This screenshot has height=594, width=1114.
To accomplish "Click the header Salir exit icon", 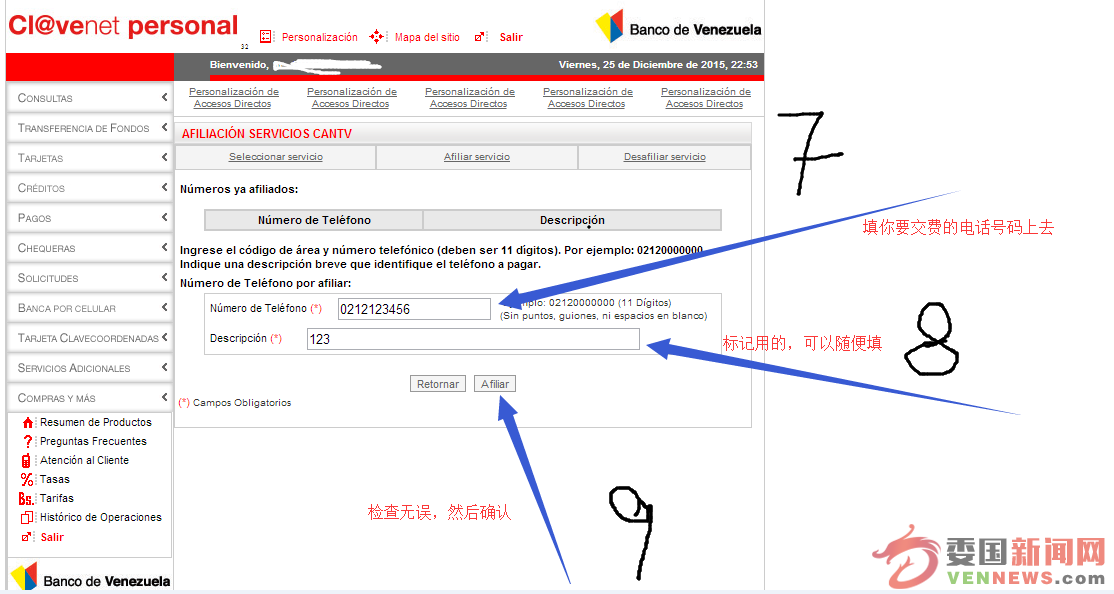I will 480,36.
